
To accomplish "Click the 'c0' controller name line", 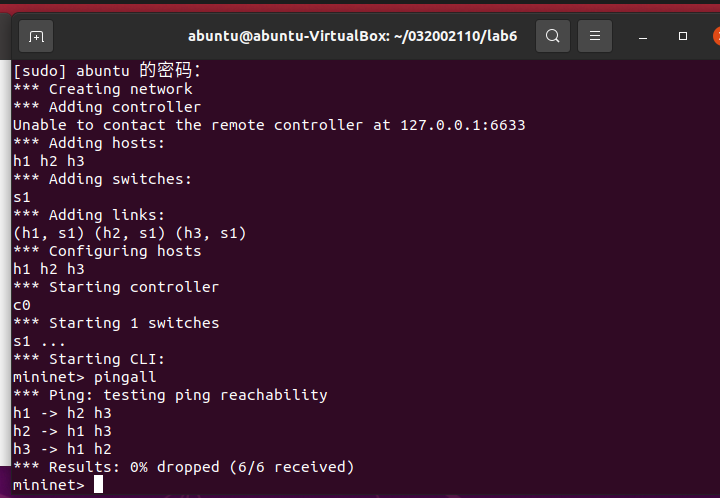I will (22, 306).
